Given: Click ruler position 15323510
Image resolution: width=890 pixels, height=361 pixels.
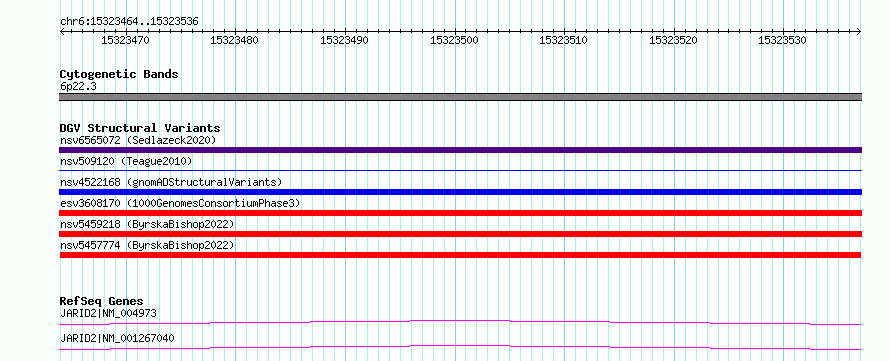Looking at the screenshot, I should tap(564, 40).
